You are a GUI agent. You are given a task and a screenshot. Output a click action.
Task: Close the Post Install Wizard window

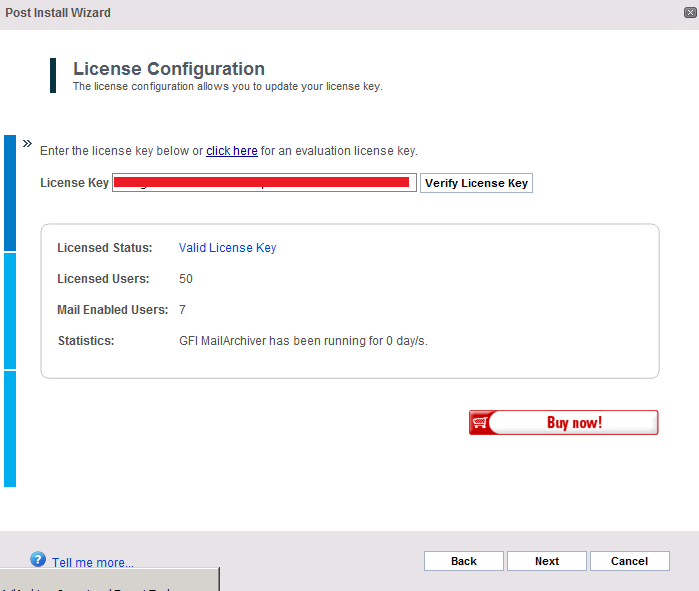click(690, 12)
